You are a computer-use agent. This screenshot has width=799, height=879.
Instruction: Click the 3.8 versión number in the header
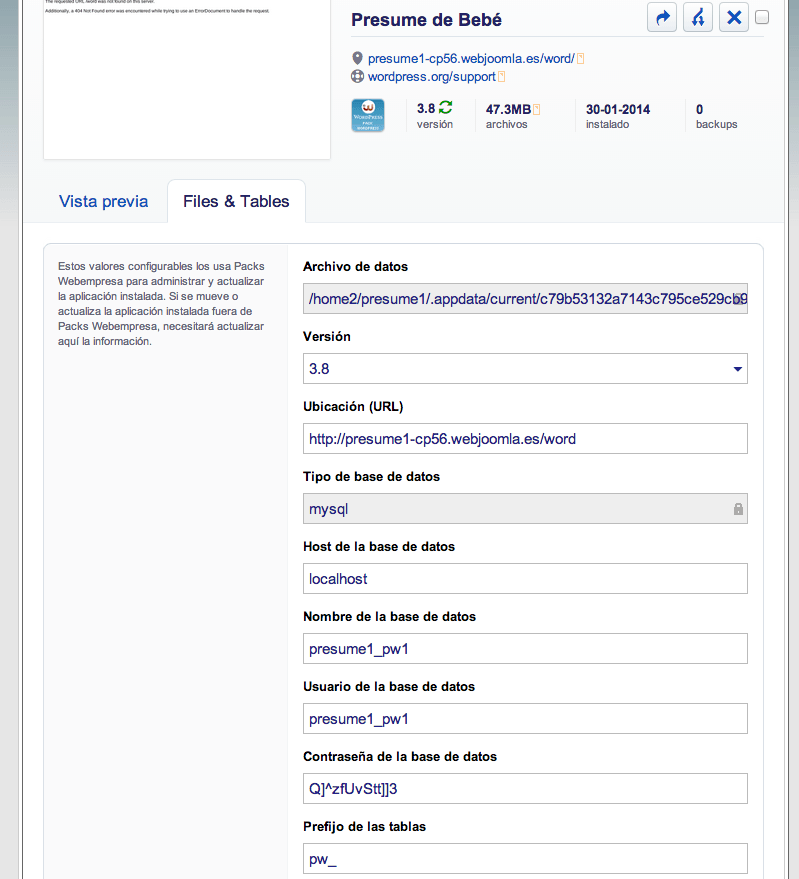point(426,109)
